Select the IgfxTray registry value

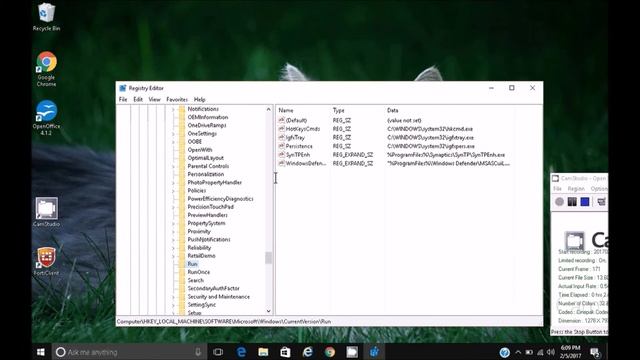[295, 138]
